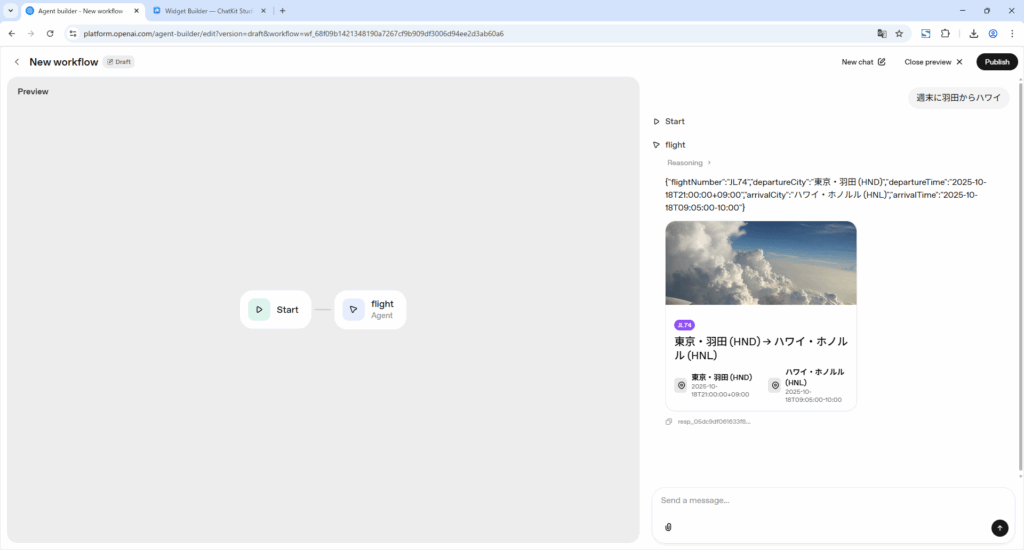Bookmark this page with the star icon
1024x550 pixels.
899,33
